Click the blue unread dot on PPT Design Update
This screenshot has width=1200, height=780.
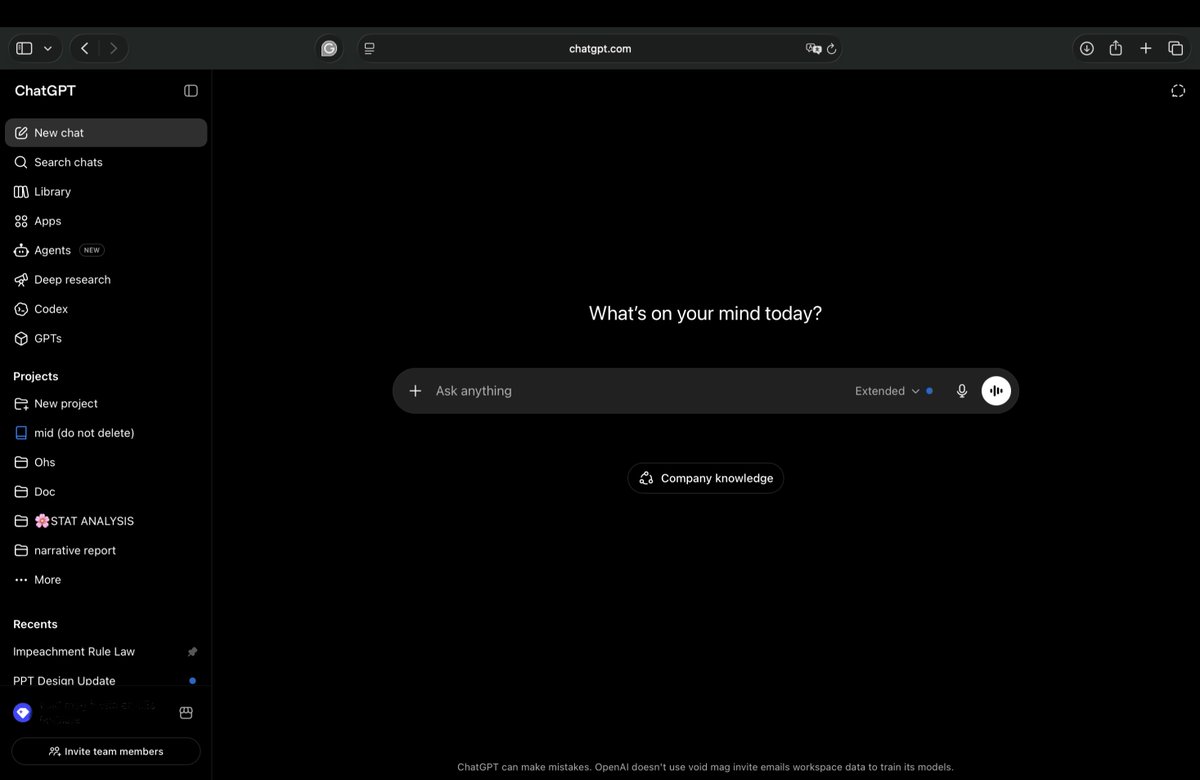click(192, 681)
